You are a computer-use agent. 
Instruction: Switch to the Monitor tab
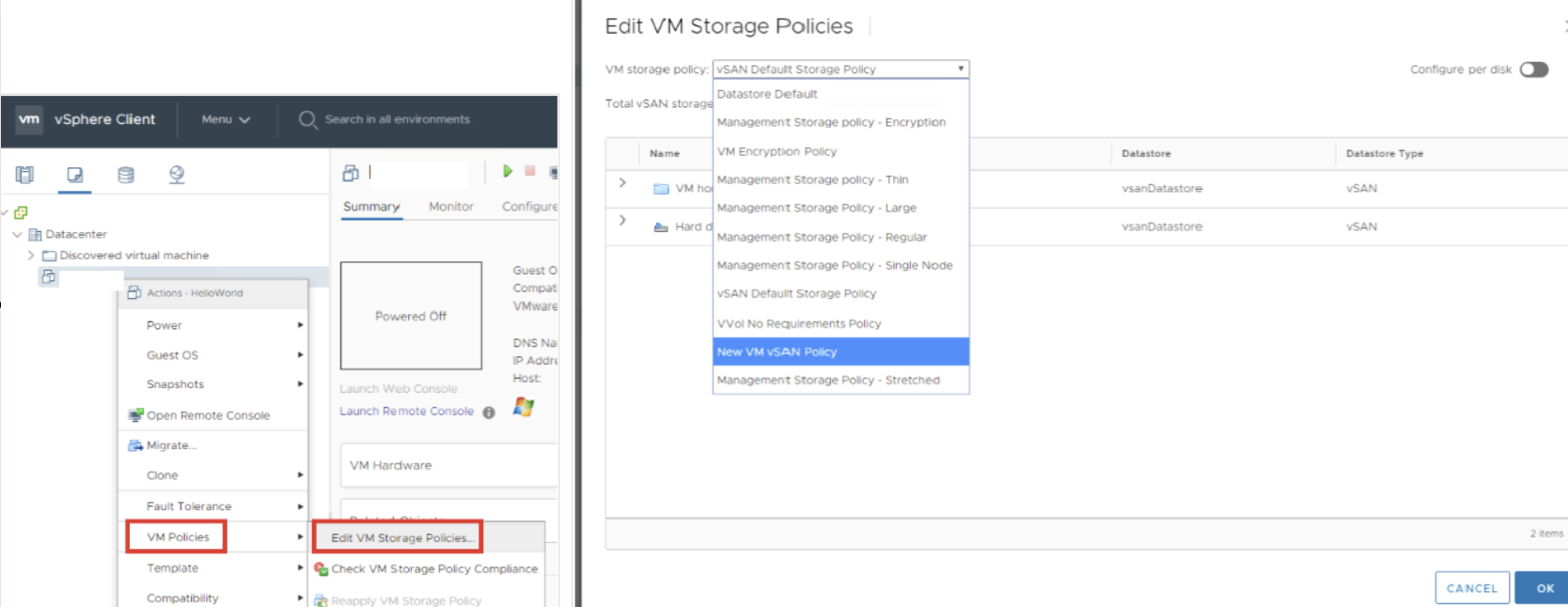[451, 207]
